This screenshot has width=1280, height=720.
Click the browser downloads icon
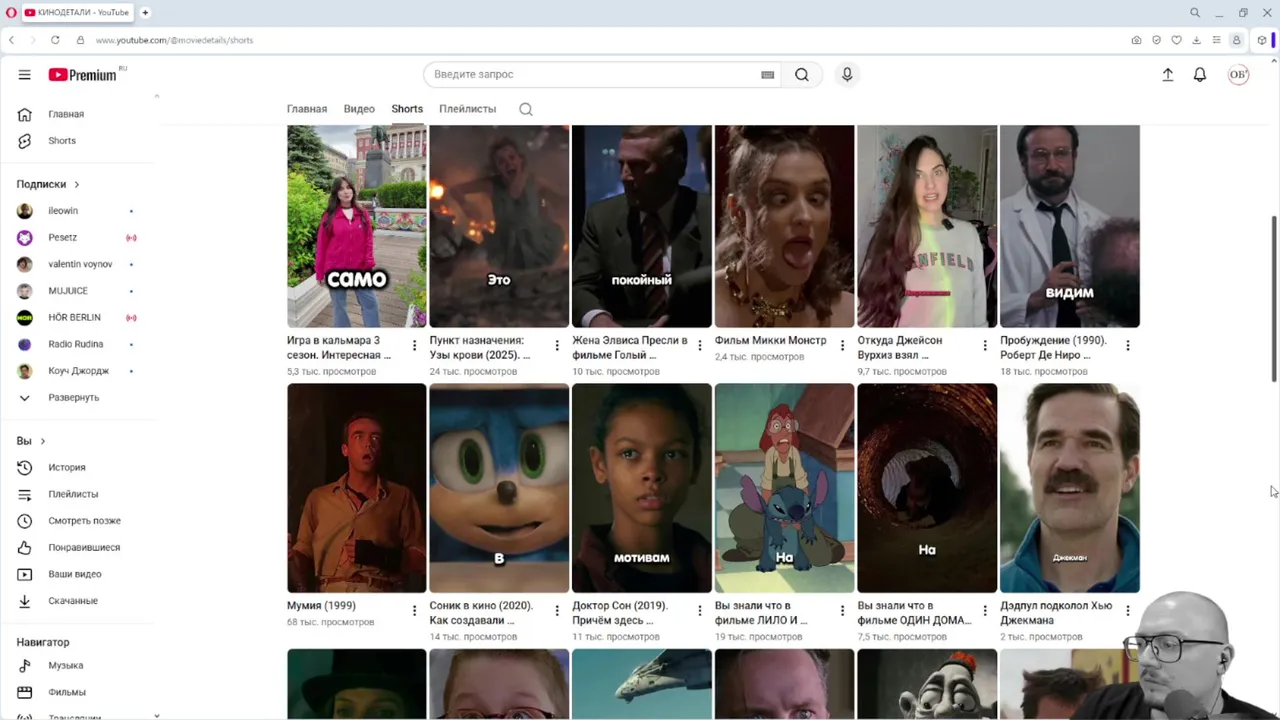1196,40
